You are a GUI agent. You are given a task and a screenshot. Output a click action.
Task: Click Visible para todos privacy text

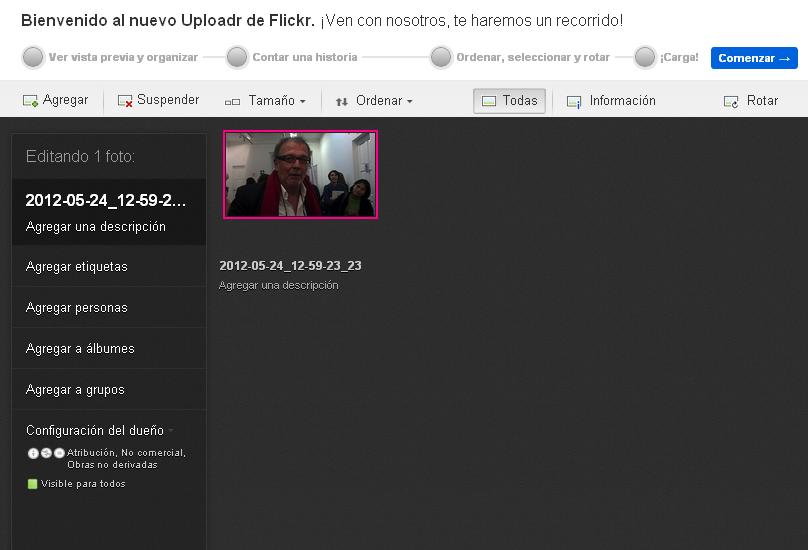pyautogui.click(x=83, y=484)
